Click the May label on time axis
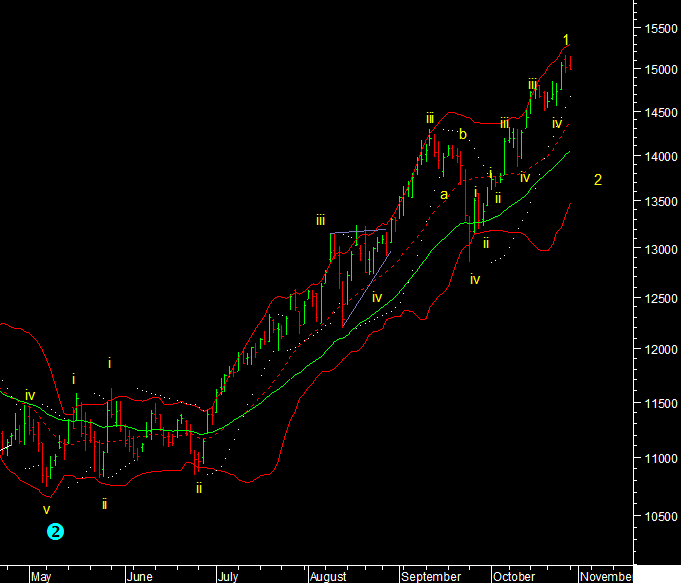The image size is (681, 583). click(x=41, y=577)
